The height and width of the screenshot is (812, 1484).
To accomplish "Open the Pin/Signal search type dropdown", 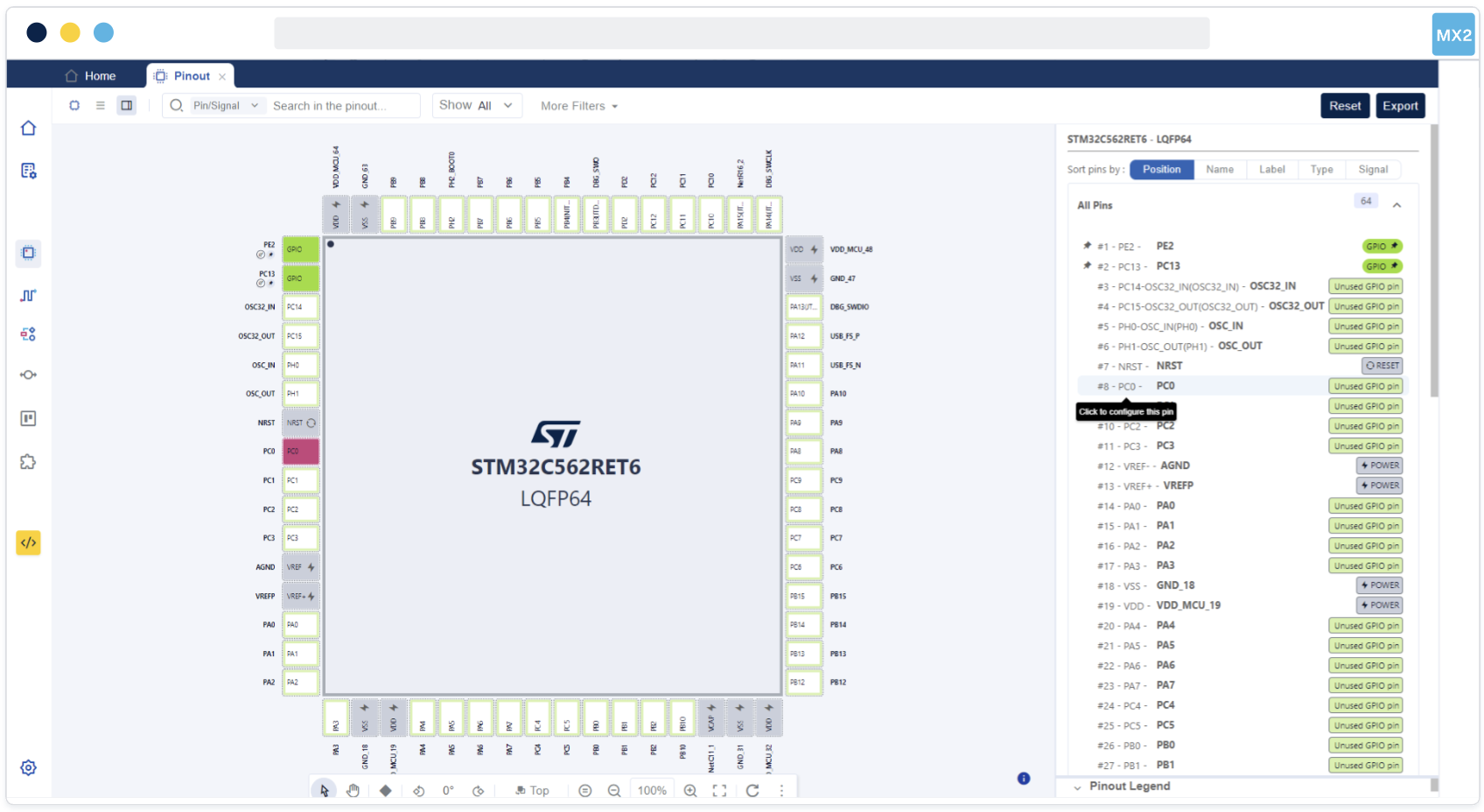I will click(x=225, y=106).
